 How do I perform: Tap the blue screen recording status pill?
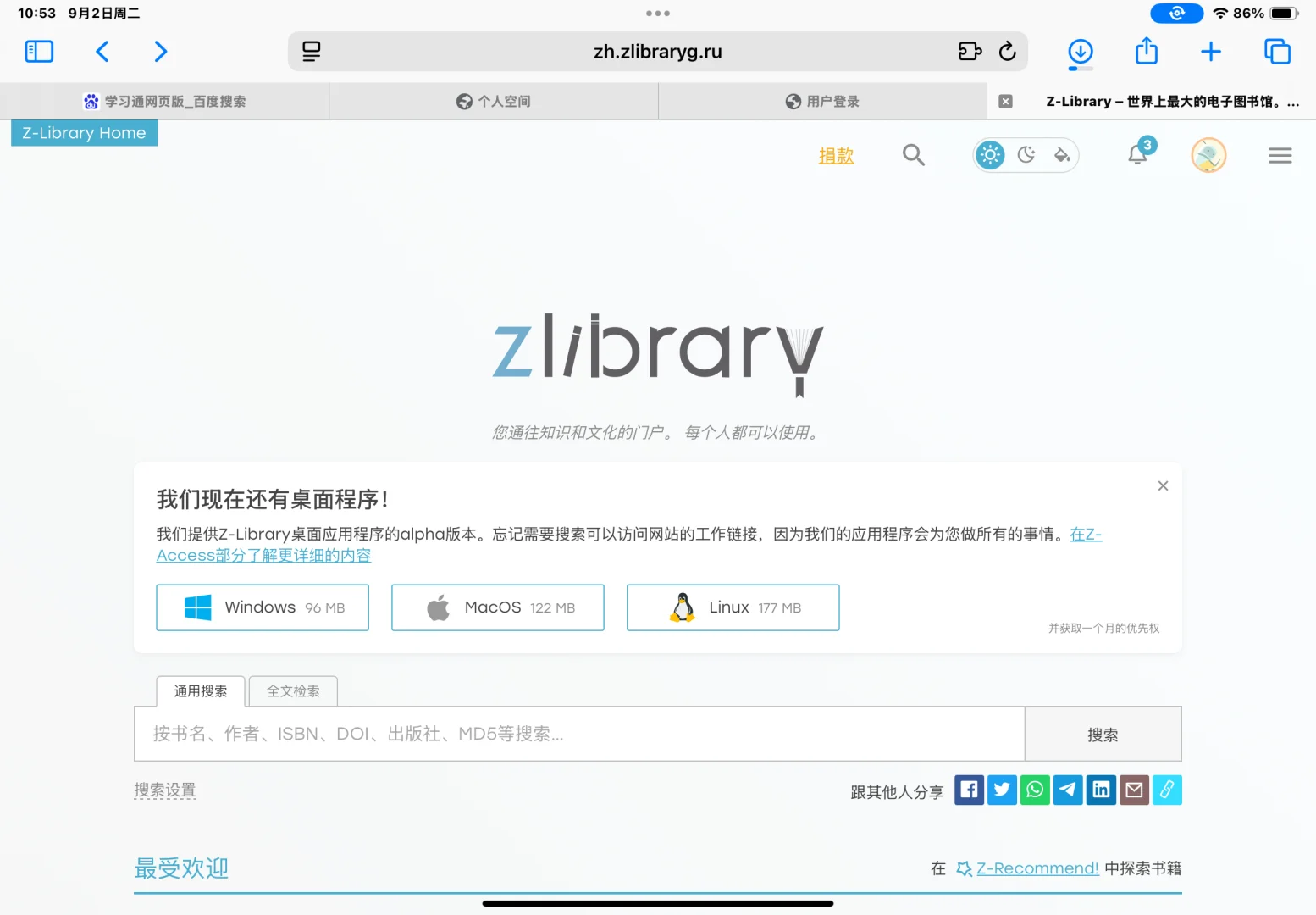pos(1176,14)
